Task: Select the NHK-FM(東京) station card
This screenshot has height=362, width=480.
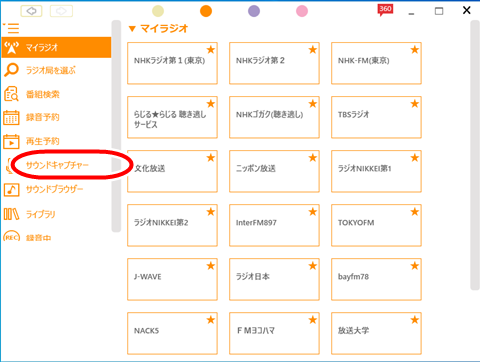Action: (376, 63)
